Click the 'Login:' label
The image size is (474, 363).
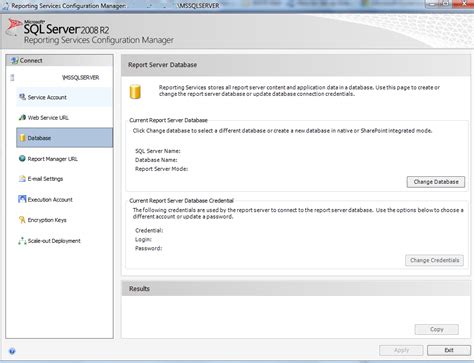tap(143, 239)
